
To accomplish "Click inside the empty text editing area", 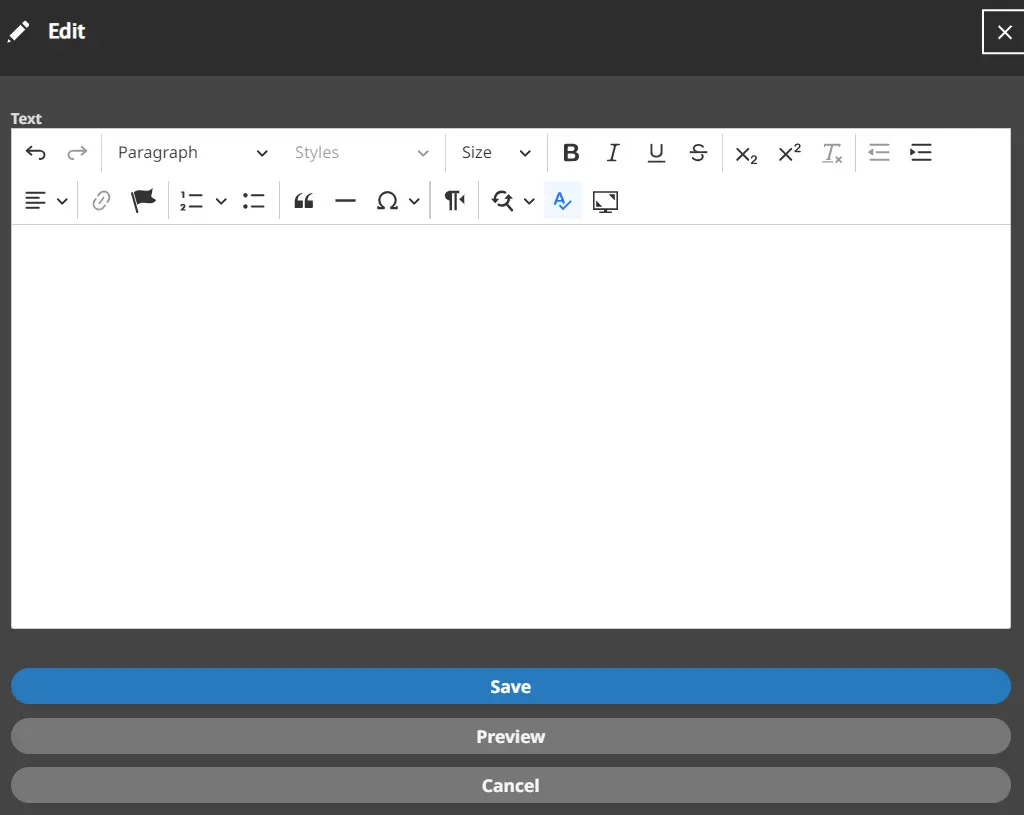I will point(510,425).
